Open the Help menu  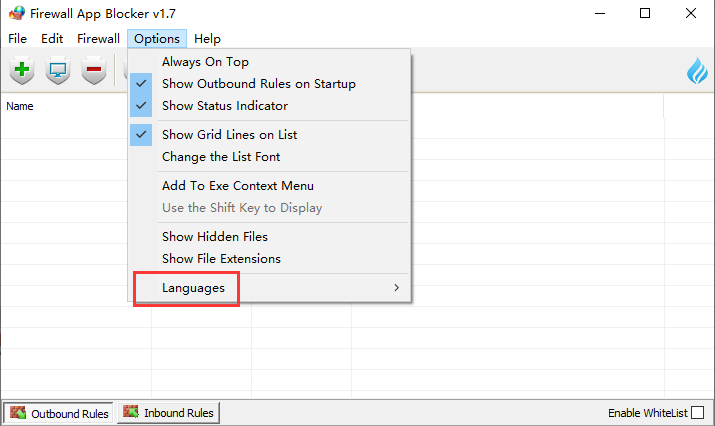pos(207,39)
